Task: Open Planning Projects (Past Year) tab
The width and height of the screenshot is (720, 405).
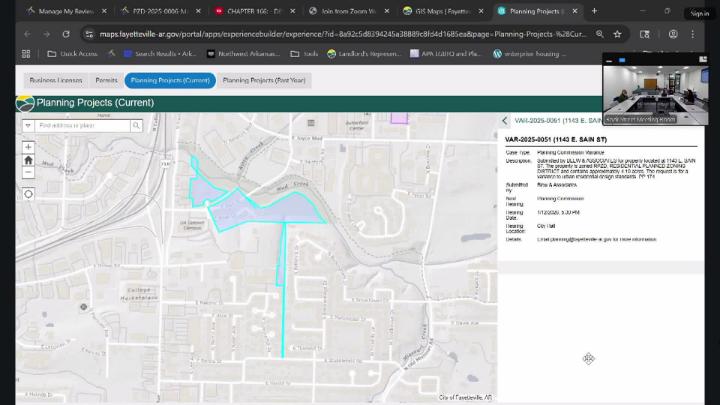Action: pyautogui.click(x=264, y=80)
